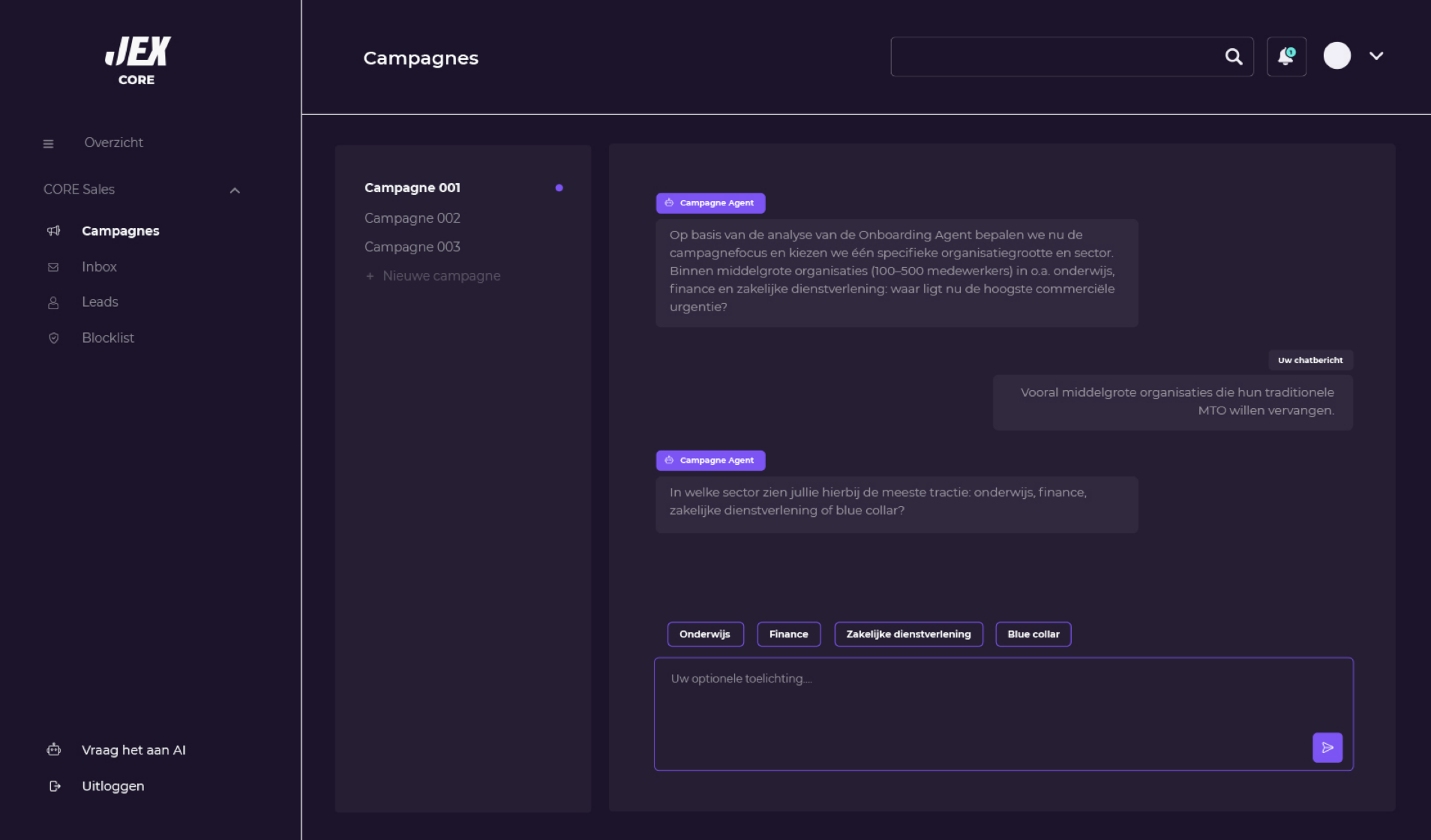Create a new campaign via Nieuwe campagne

(x=440, y=276)
